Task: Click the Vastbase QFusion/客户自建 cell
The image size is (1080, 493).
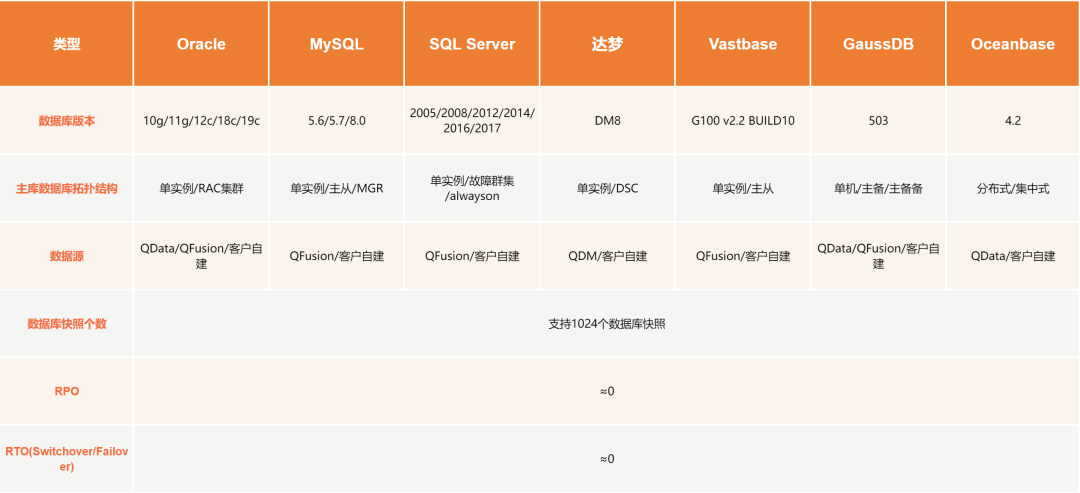Action: pyautogui.click(x=742, y=256)
